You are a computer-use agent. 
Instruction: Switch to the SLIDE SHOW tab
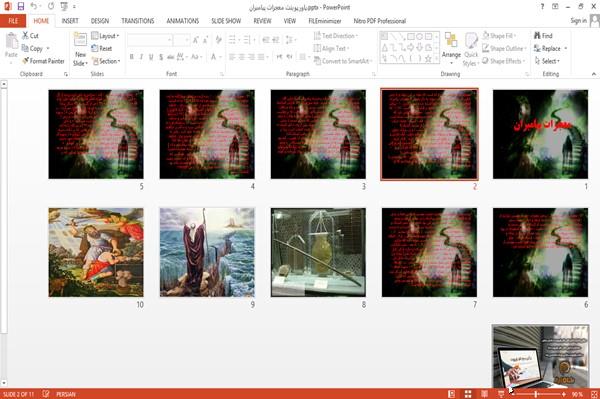point(226,21)
